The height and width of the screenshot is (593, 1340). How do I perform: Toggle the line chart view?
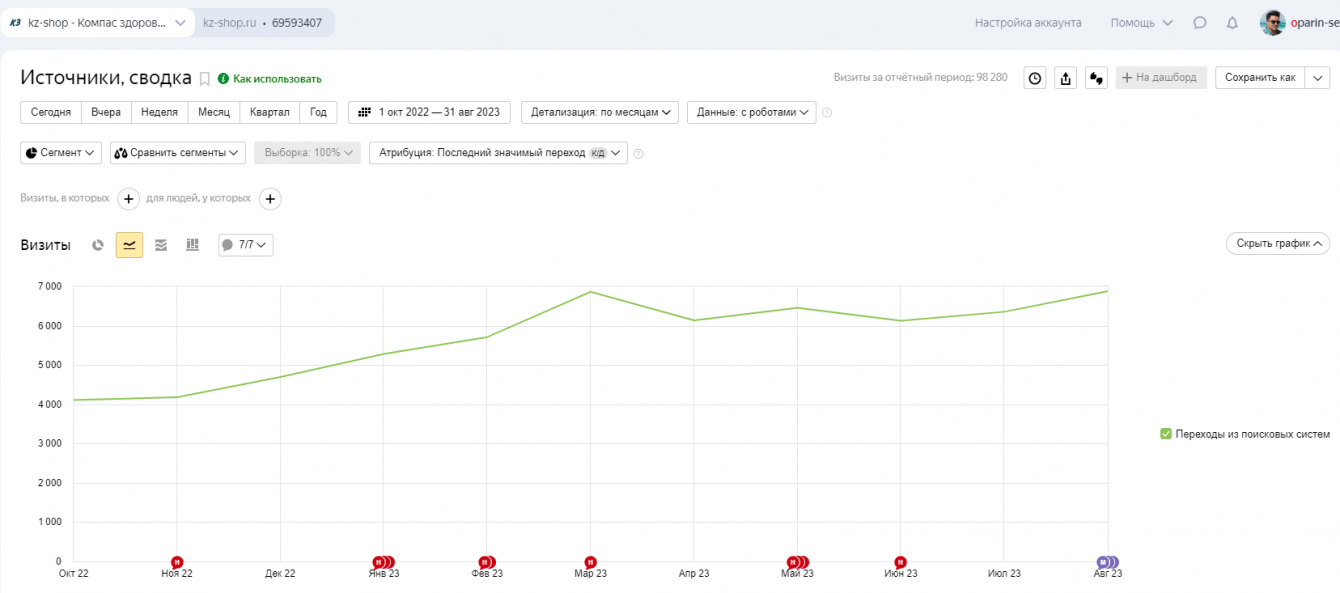(x=129, y=245)
